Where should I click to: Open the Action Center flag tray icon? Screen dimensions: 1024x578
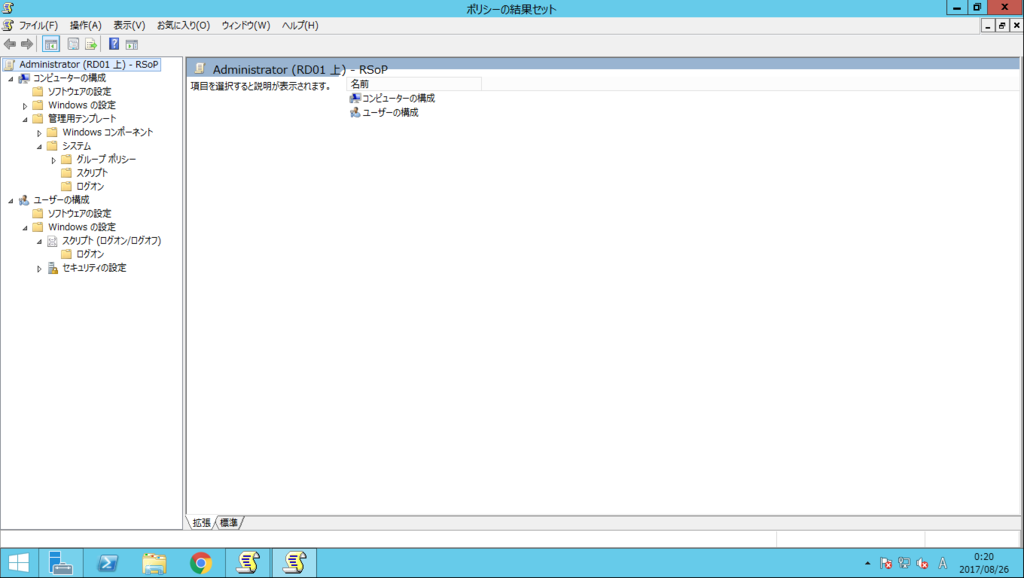[x=886, y=563]
